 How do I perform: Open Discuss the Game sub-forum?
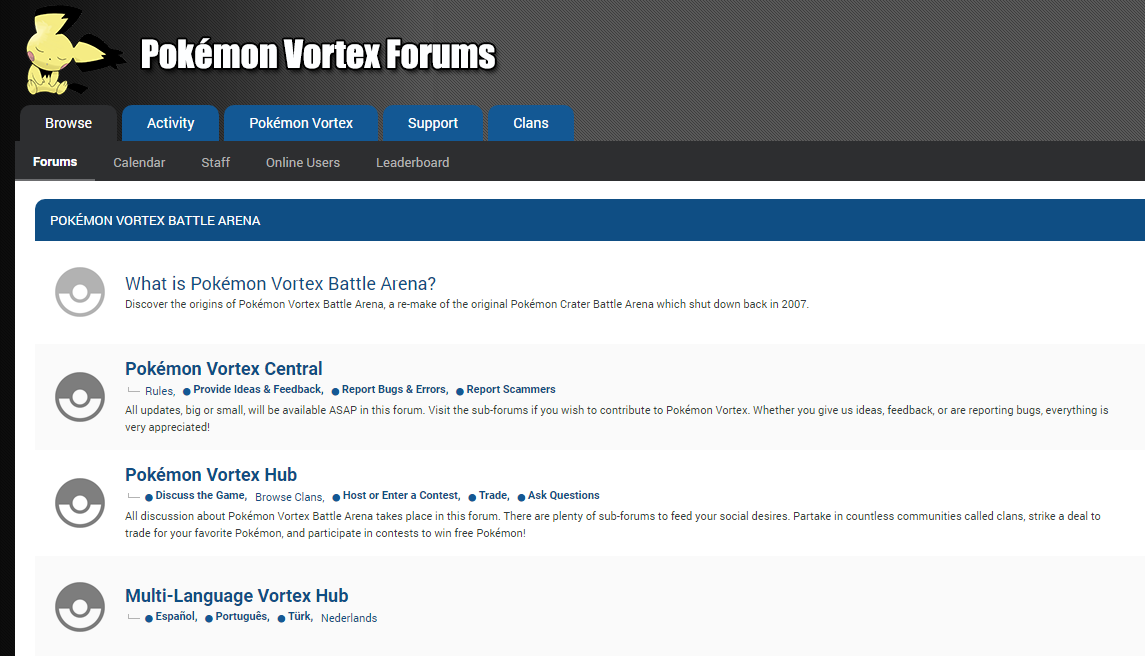pos(201,495)
